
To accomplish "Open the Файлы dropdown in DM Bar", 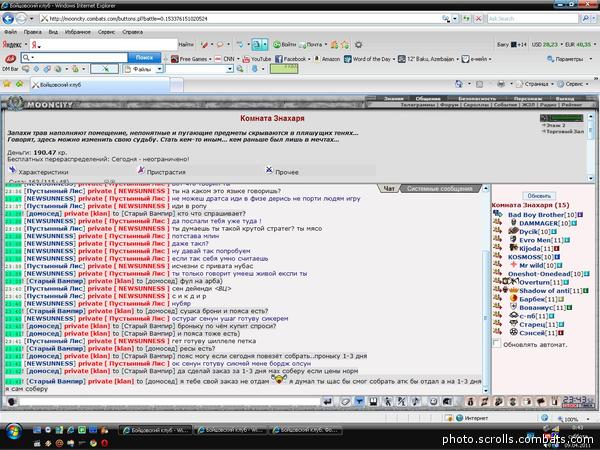I will [x=160, y=69].
